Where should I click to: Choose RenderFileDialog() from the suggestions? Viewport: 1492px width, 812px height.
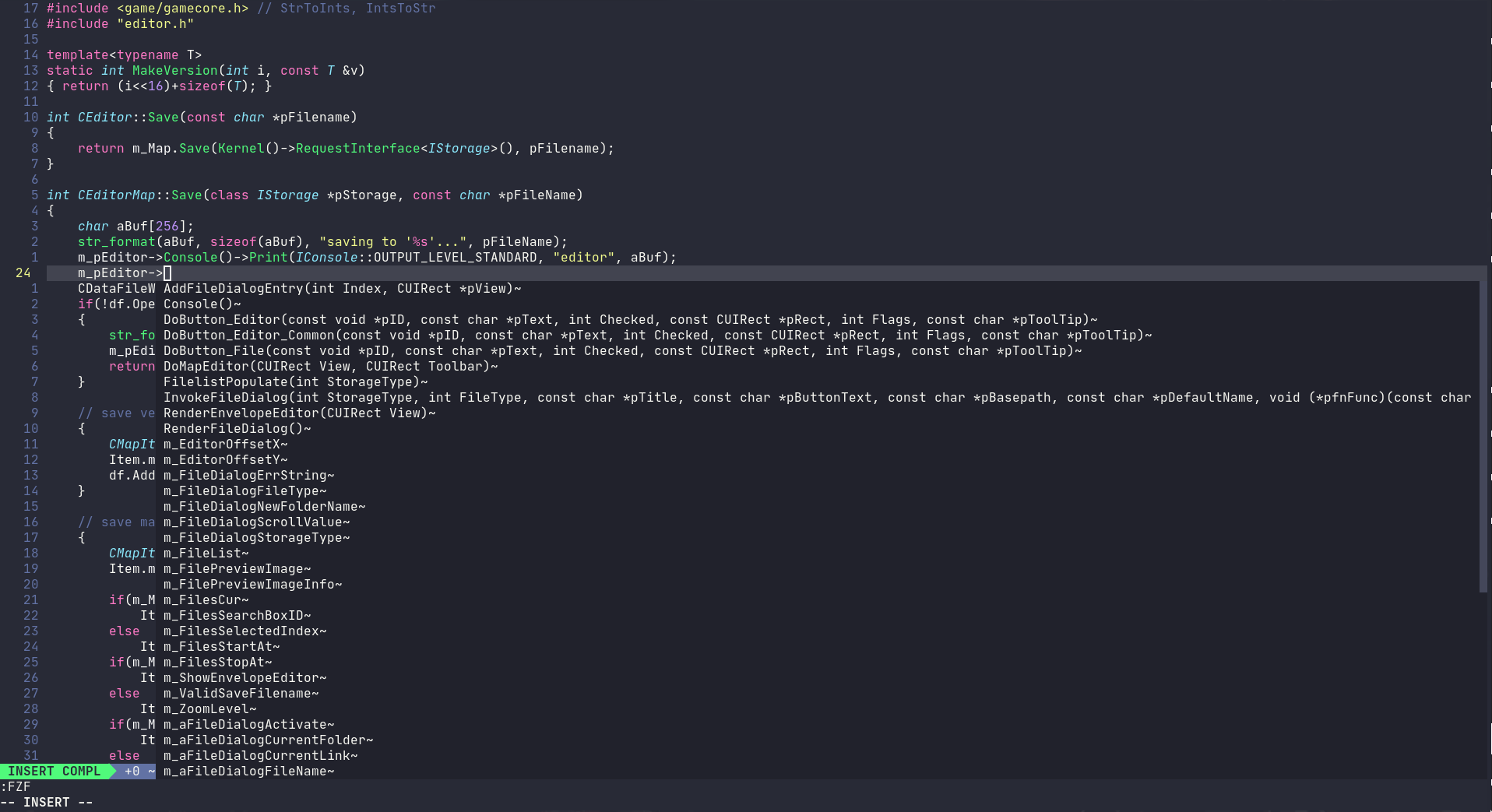237,429
